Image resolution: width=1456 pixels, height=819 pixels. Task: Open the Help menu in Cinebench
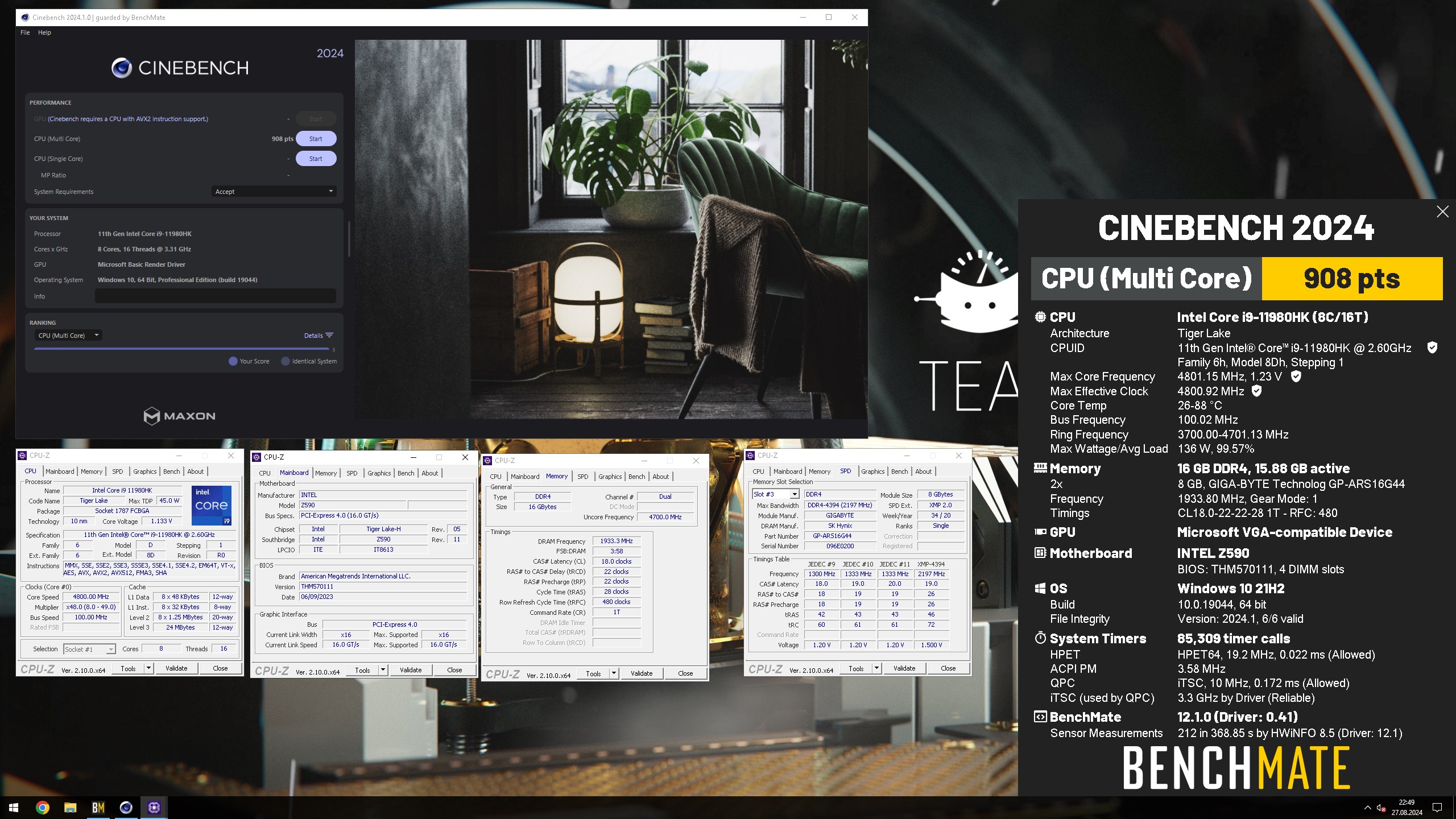(x=44, y=32)
